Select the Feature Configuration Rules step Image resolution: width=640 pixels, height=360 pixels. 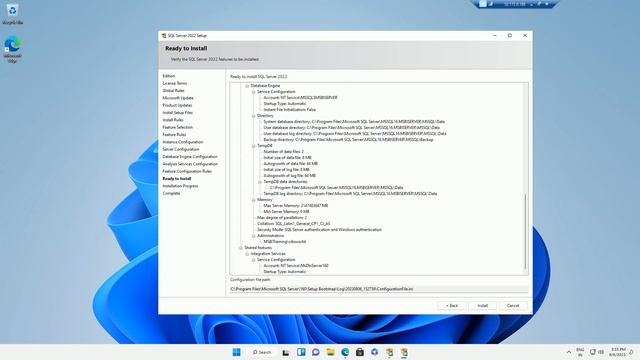[x=187, y=171]
